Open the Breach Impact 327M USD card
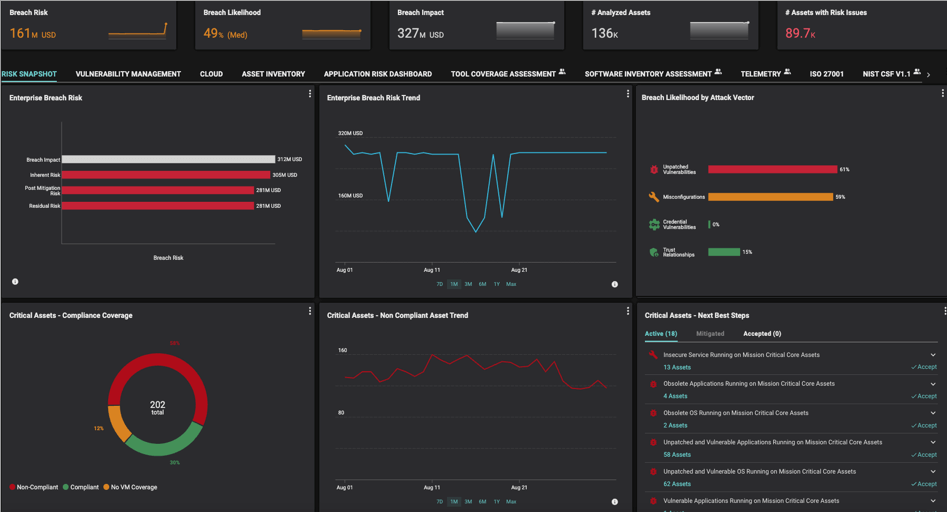 pyautogui.click(x=476, y=25)
